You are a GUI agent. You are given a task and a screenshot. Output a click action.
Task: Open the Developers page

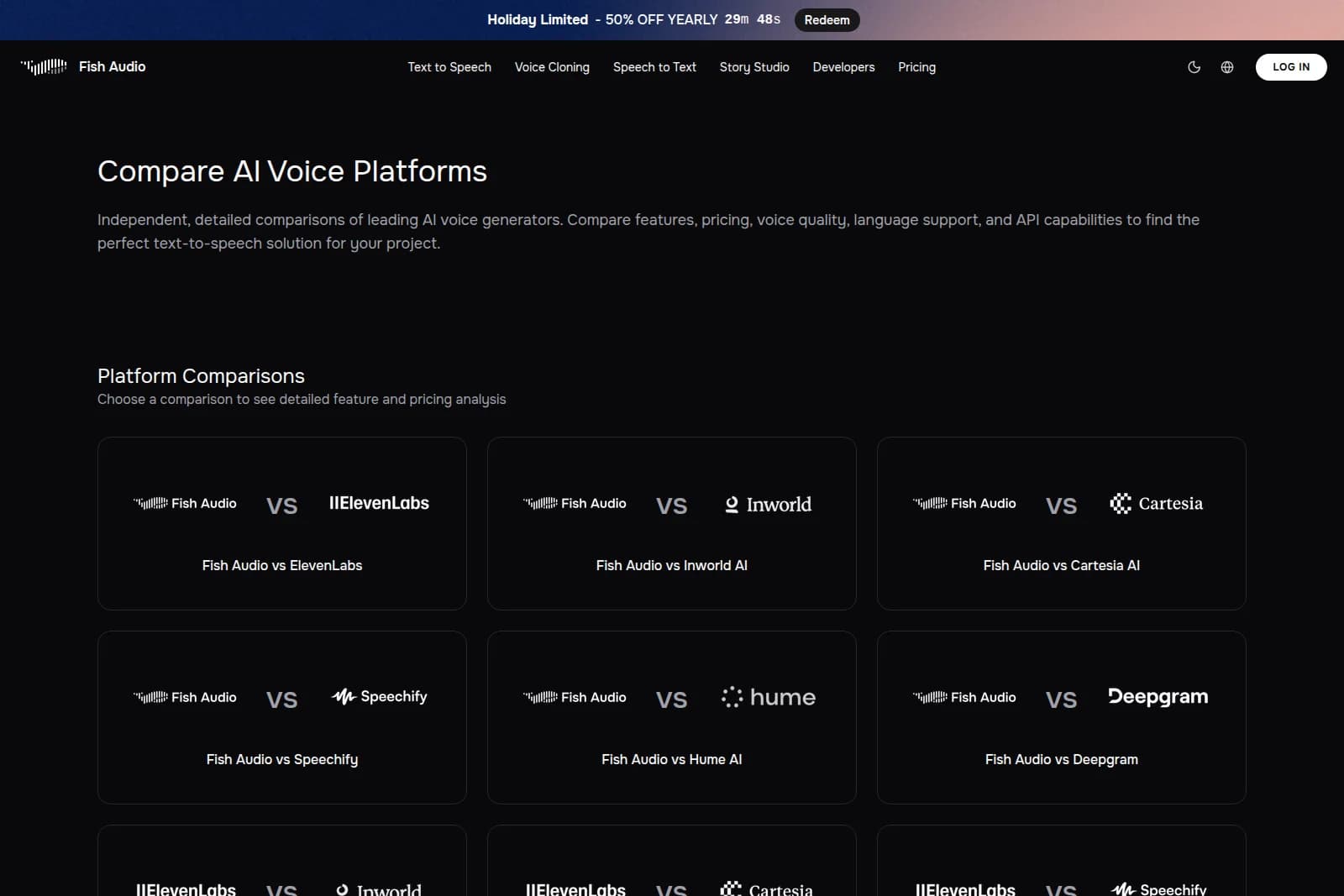coord(843,67)
